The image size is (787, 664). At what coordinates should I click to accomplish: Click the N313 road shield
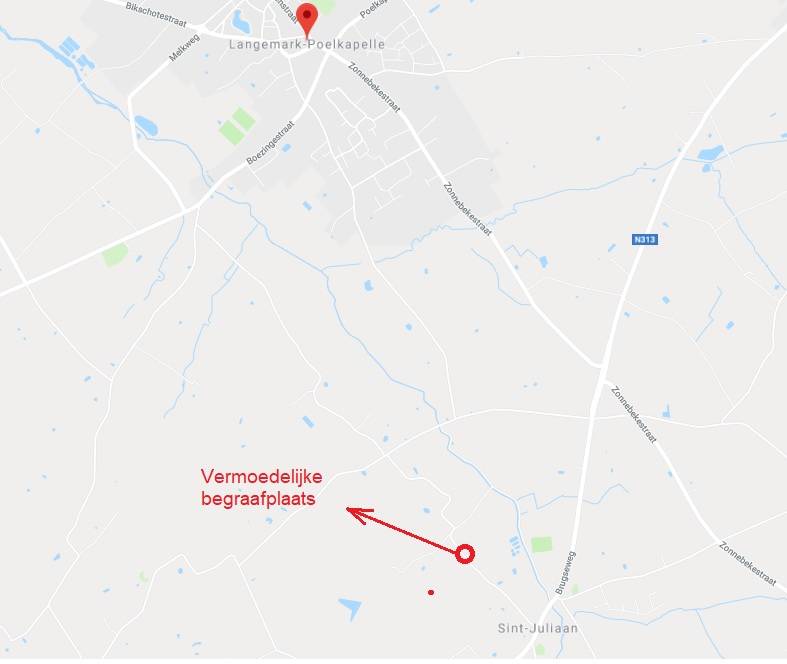pyautogui.click(x=644, y=239)
